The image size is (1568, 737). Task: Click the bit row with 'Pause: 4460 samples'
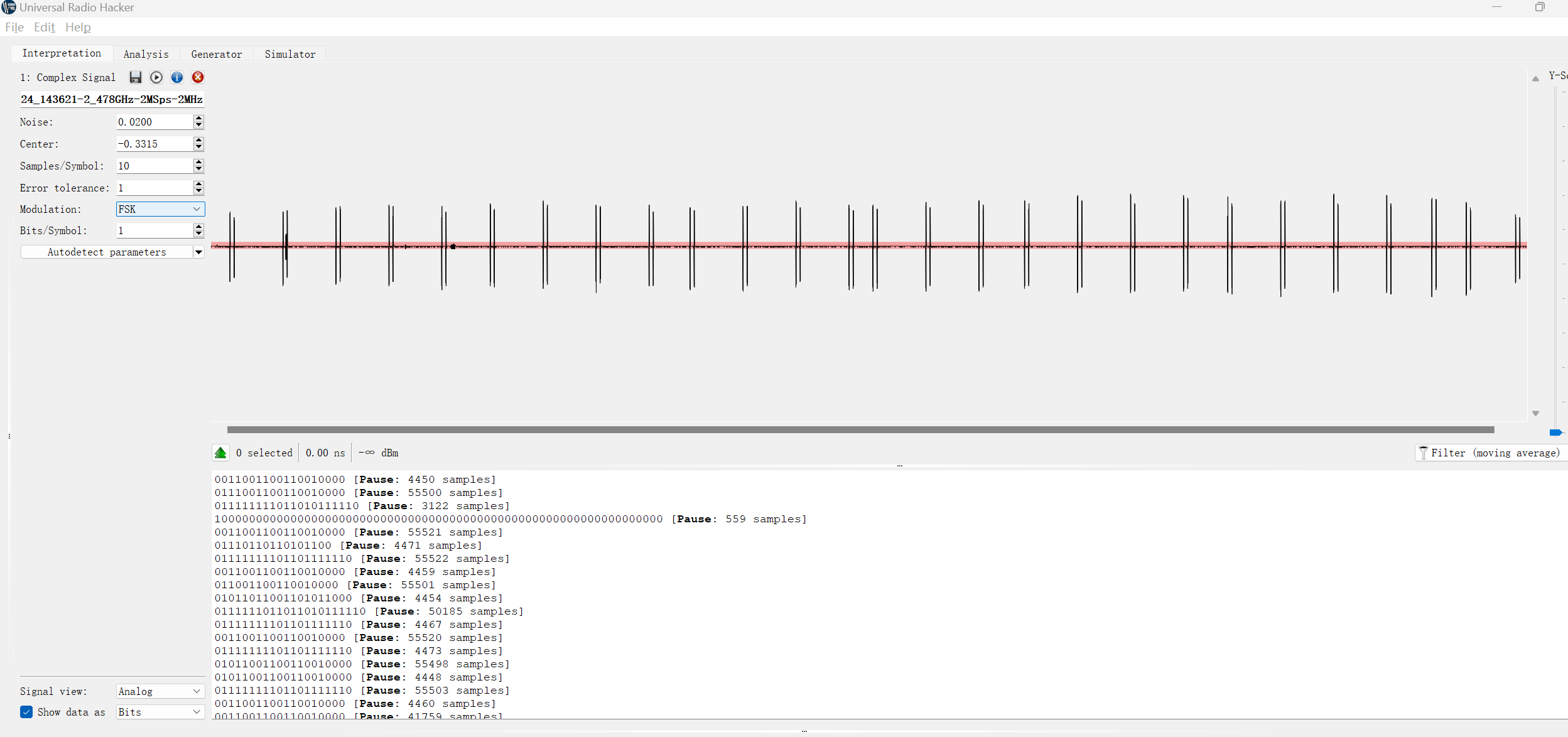click(x=355, y=704)
